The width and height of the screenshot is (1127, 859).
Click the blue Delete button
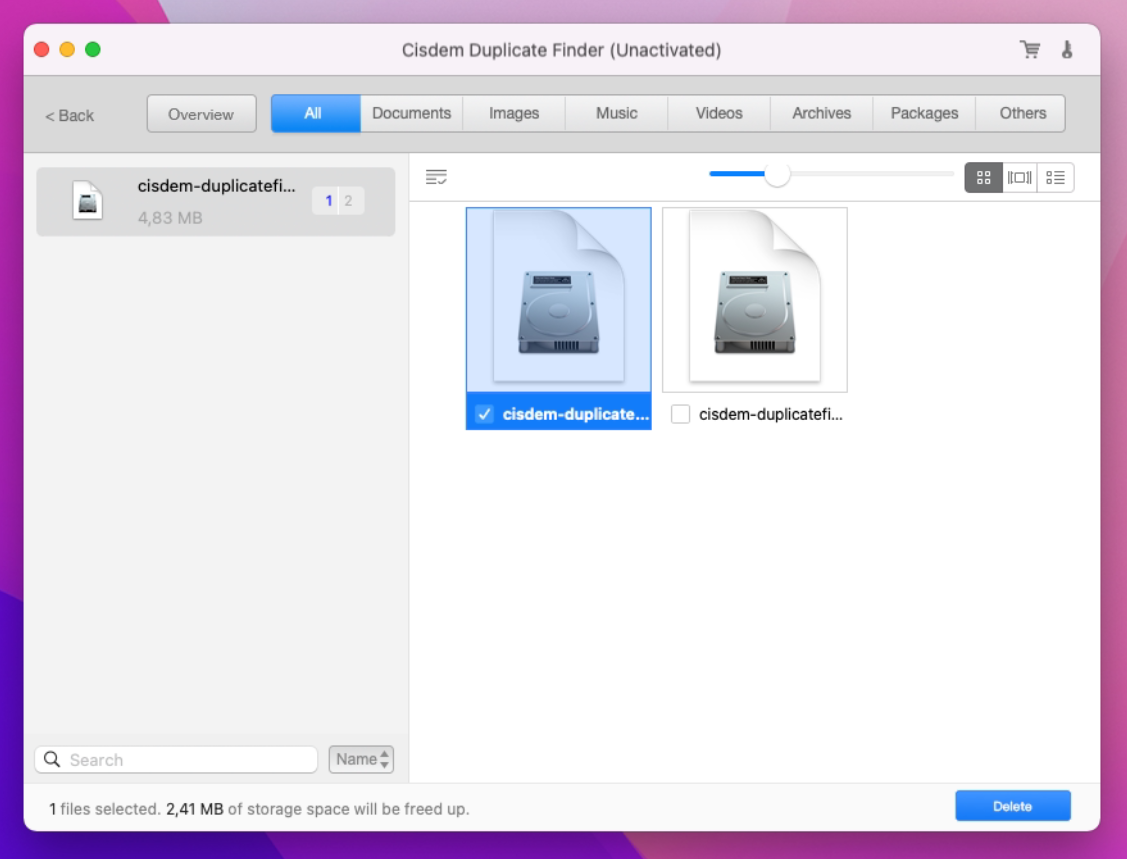tap(1012, 806)
